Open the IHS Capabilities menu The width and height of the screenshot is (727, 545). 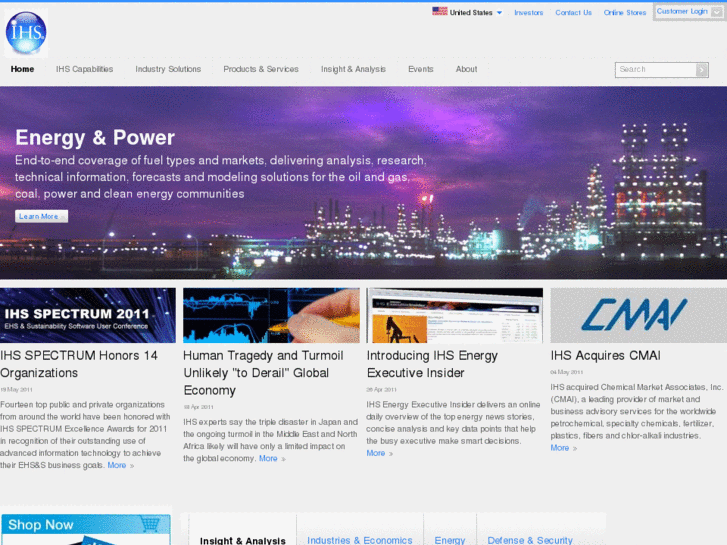pos(84,69)
